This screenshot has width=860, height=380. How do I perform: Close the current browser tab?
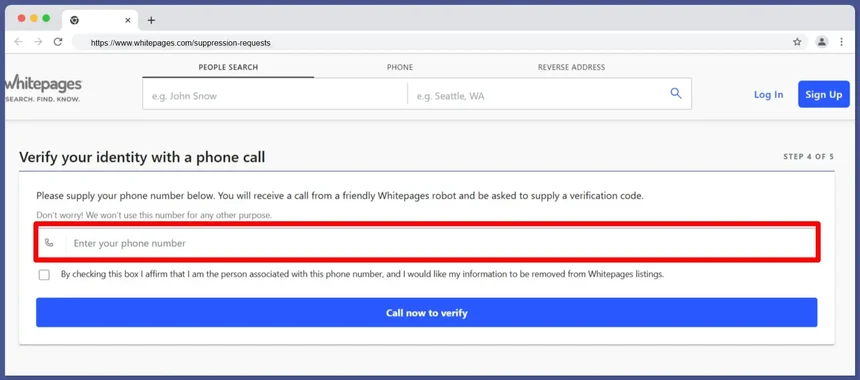[x=128, y=20]
